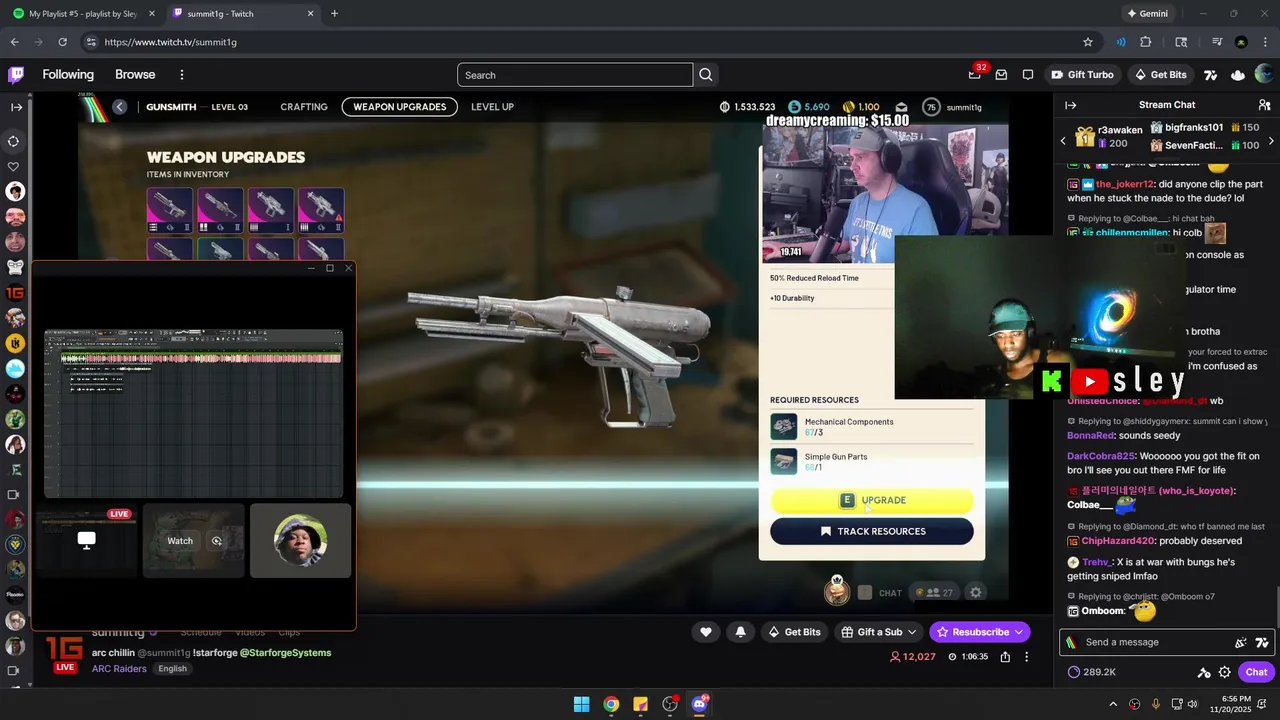Viewport: 1280px width, 720px height.
Task: Open File Explorer from the taskbar
Action: [640, 704]
